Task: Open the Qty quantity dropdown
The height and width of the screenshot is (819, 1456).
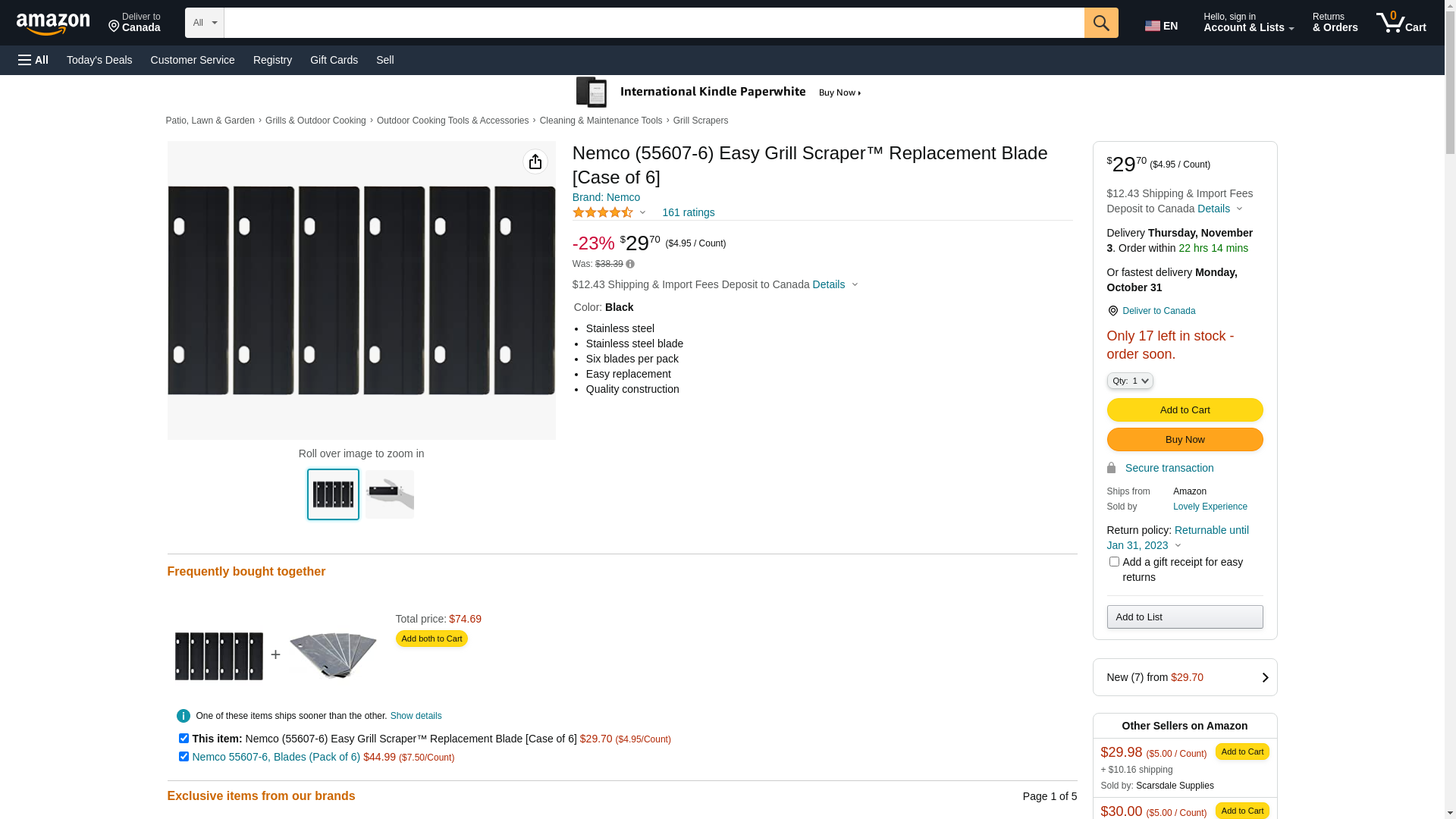Action: pos(1129,381)
